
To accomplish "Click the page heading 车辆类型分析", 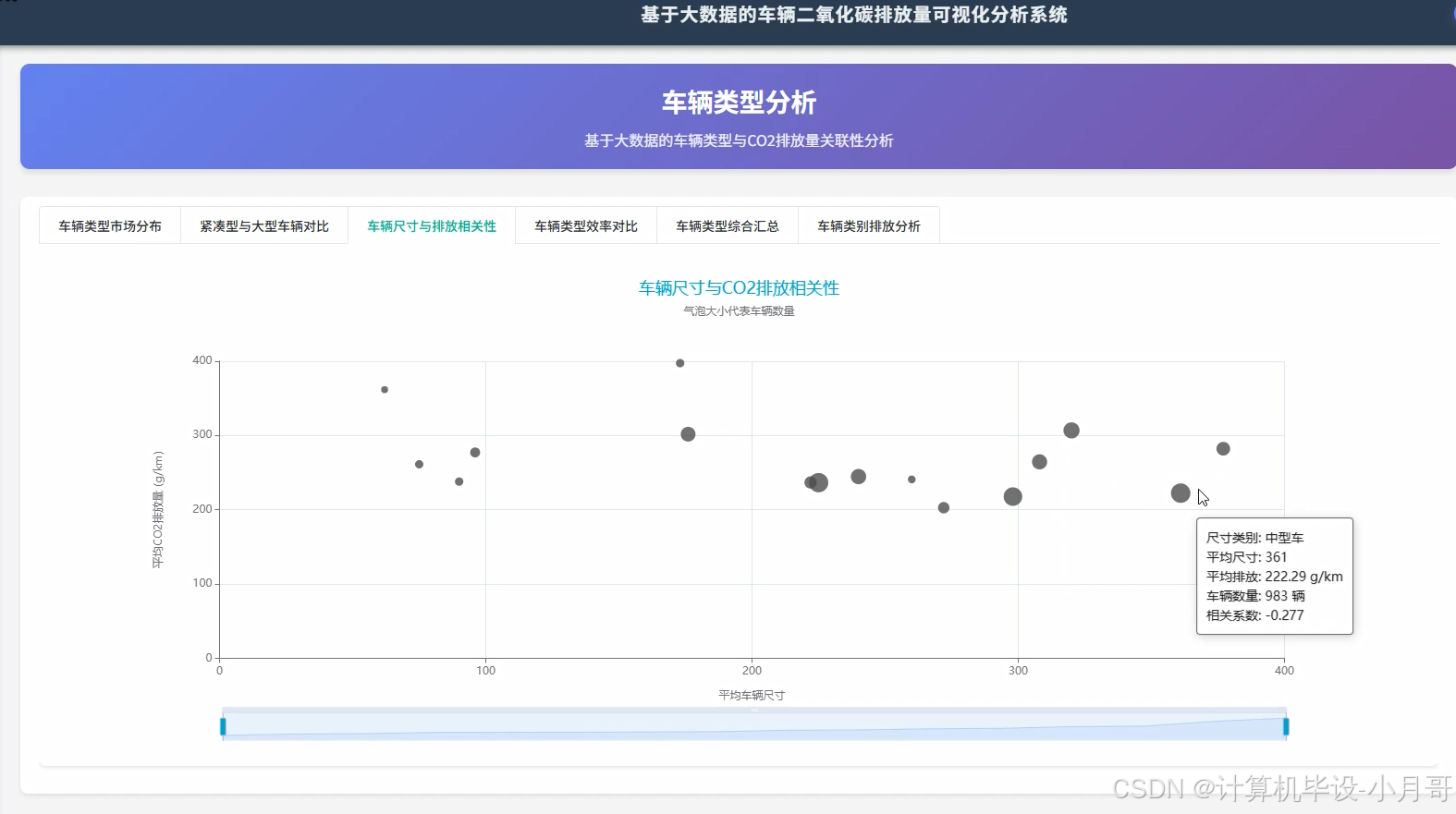I will point(739,103).
